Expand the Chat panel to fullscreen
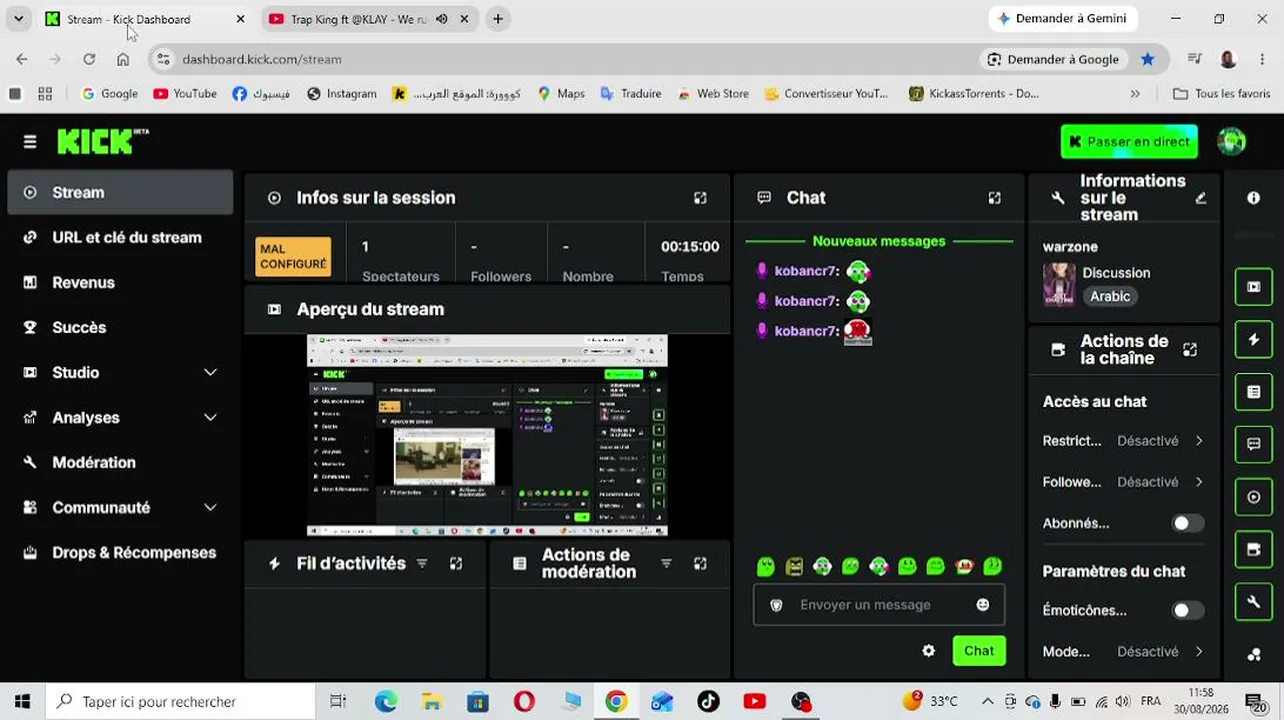Image resolution: width=1284 pixels, height=720 pixels. click(994, 198)
